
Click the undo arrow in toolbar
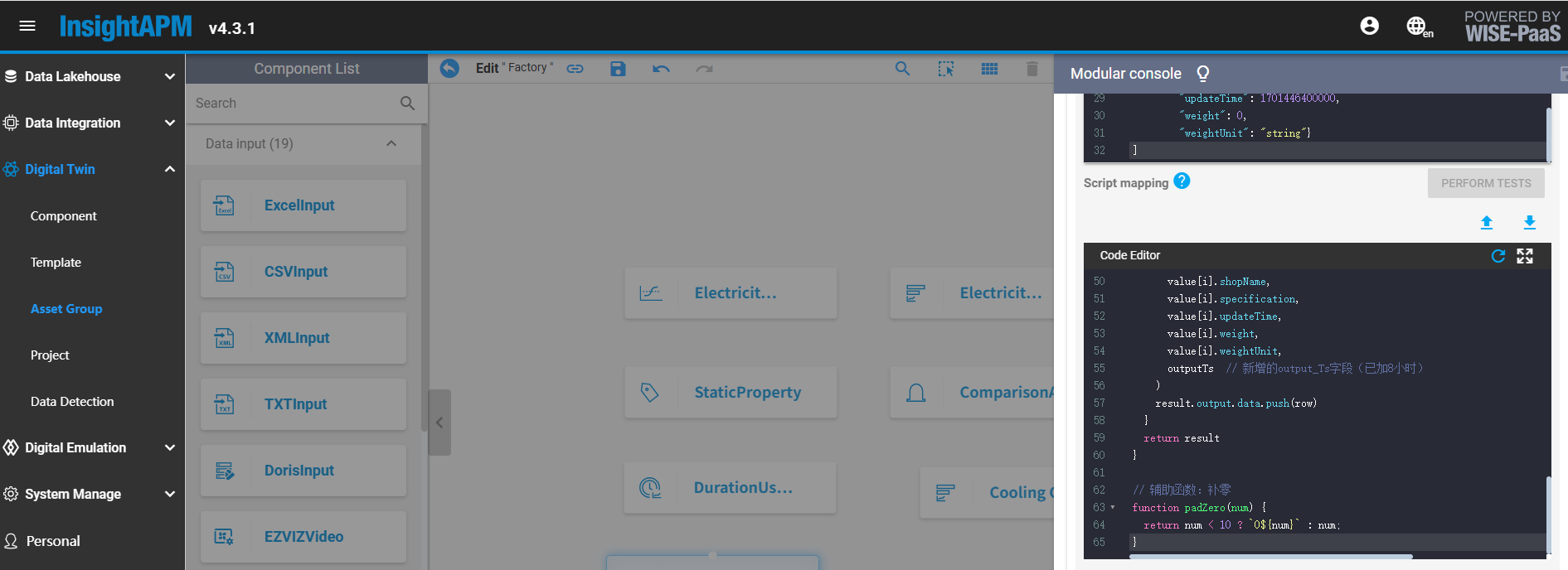[x=661, y=69]
